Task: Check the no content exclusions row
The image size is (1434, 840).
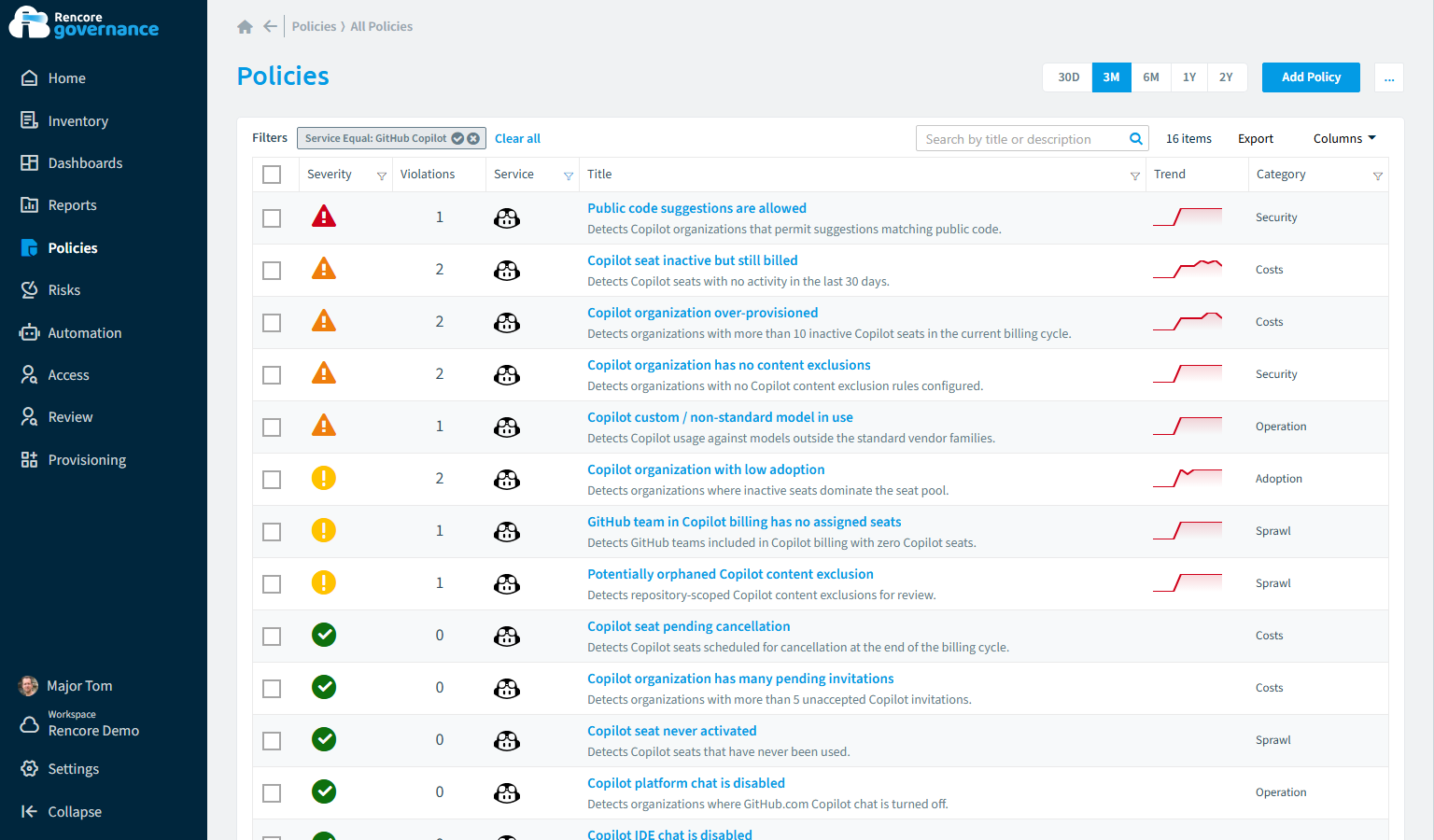Action: click(272, 375)
